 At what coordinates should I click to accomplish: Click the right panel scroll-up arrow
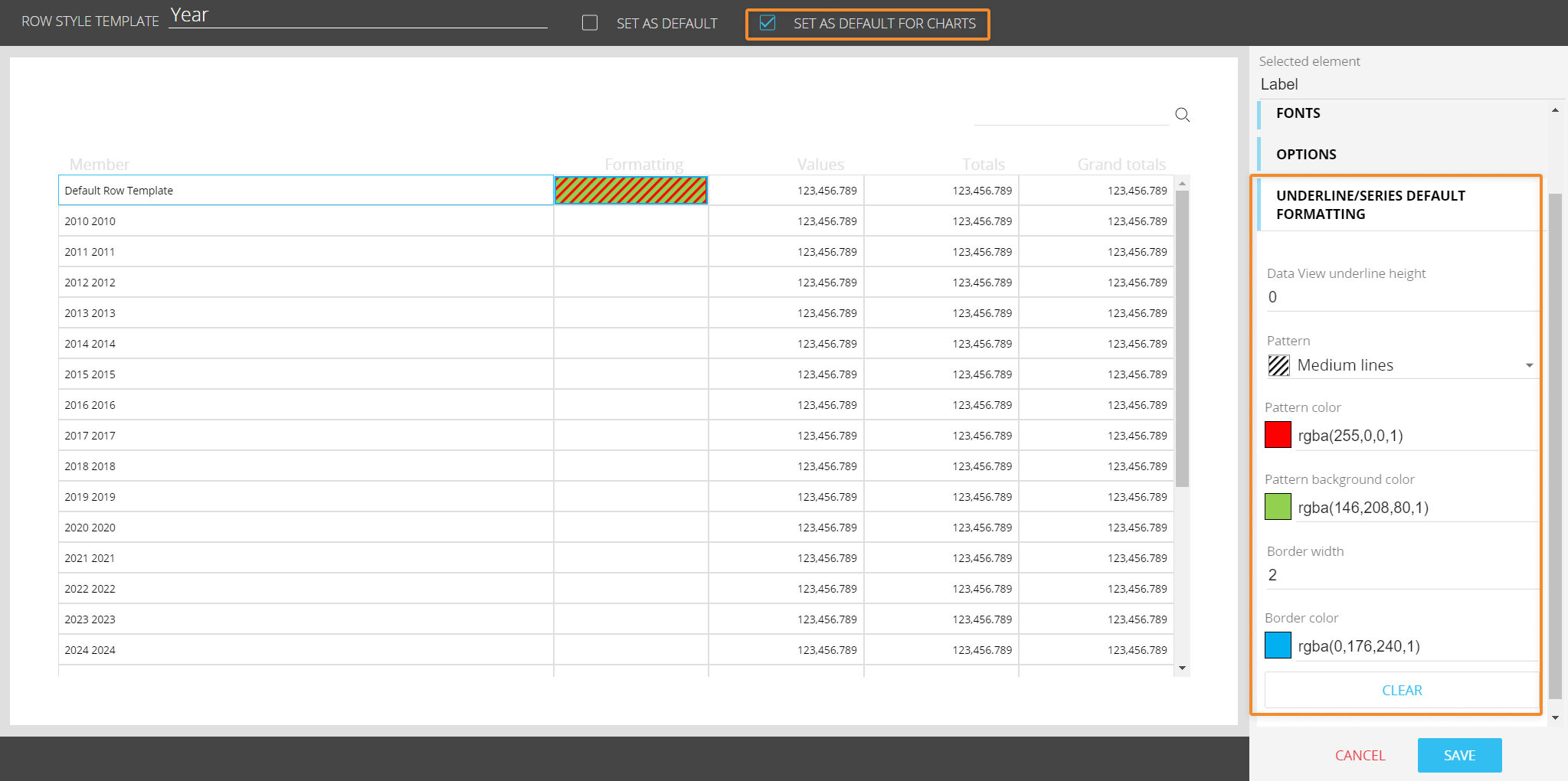coord(1555,110)
